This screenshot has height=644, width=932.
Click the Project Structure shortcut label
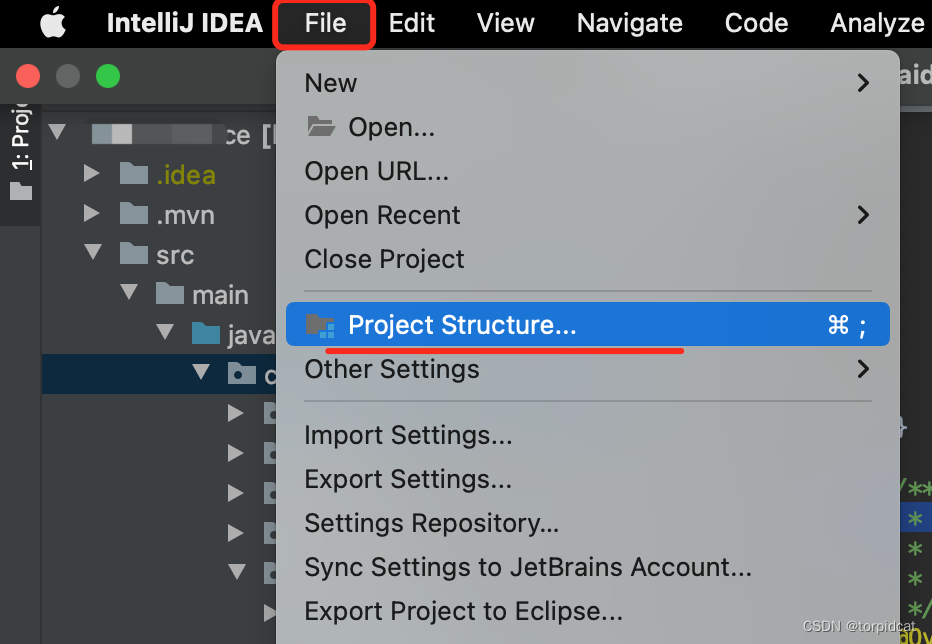[846, 325]
